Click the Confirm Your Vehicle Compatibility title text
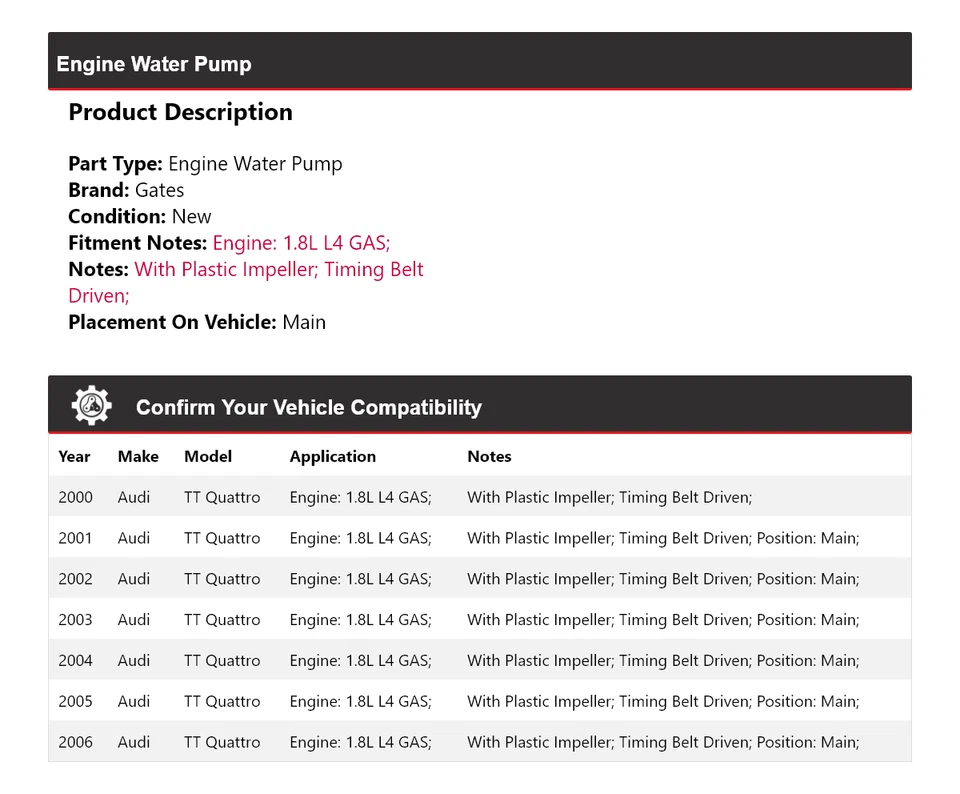This screenshot has height=794, width=960. pyautogui.click(x=308, y=408)
